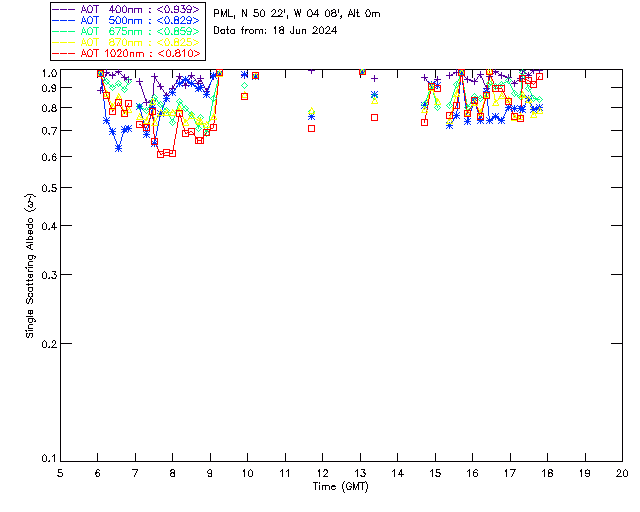
Task: Click the 20 hour x-axis label
Action: [x=622, y=473]
